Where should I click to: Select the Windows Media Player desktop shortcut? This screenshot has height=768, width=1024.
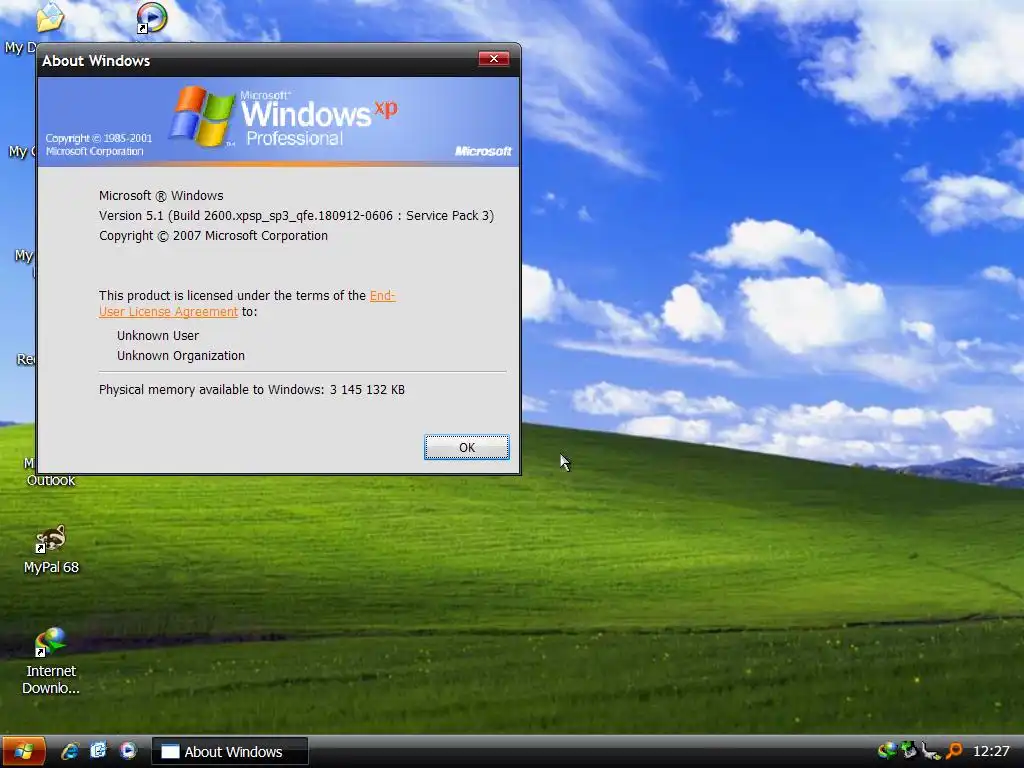152,18
